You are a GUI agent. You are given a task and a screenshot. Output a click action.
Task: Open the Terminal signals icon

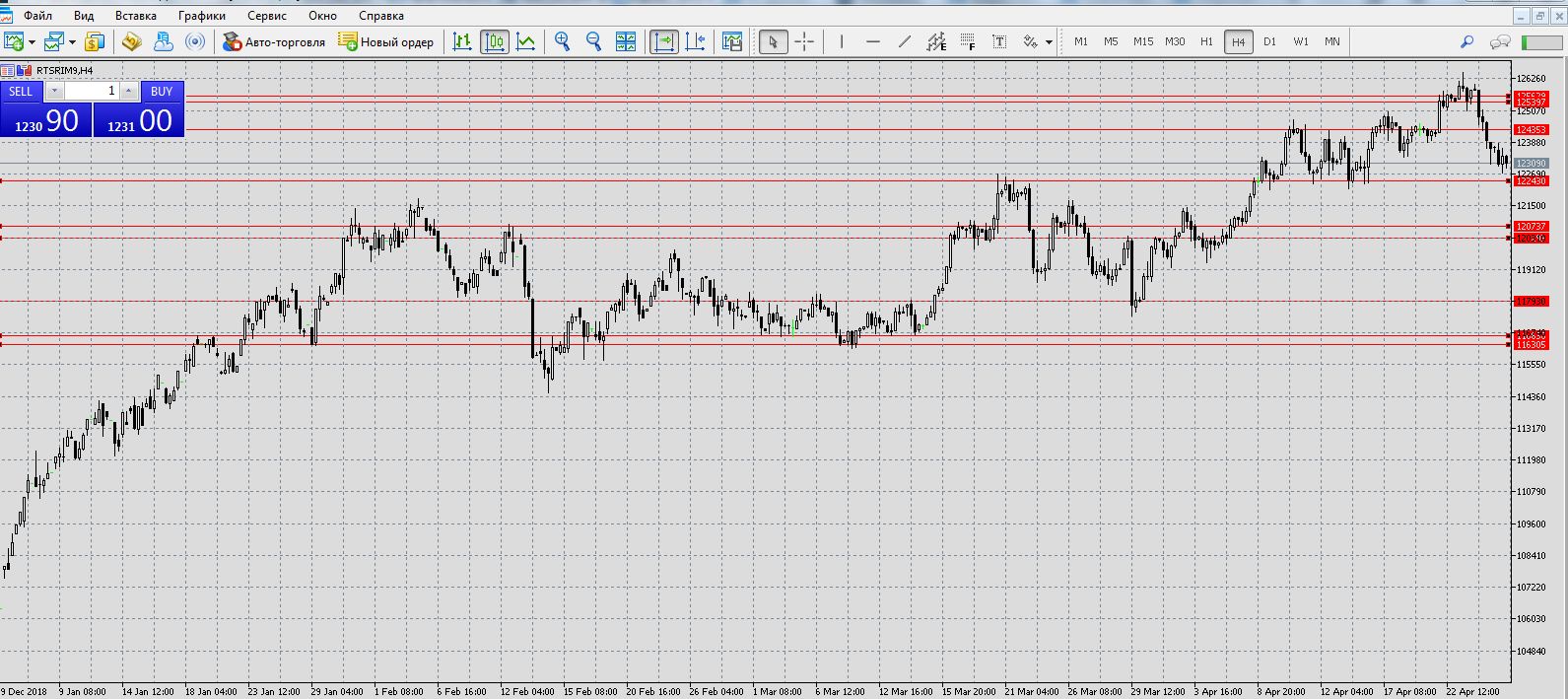point(196,41)
